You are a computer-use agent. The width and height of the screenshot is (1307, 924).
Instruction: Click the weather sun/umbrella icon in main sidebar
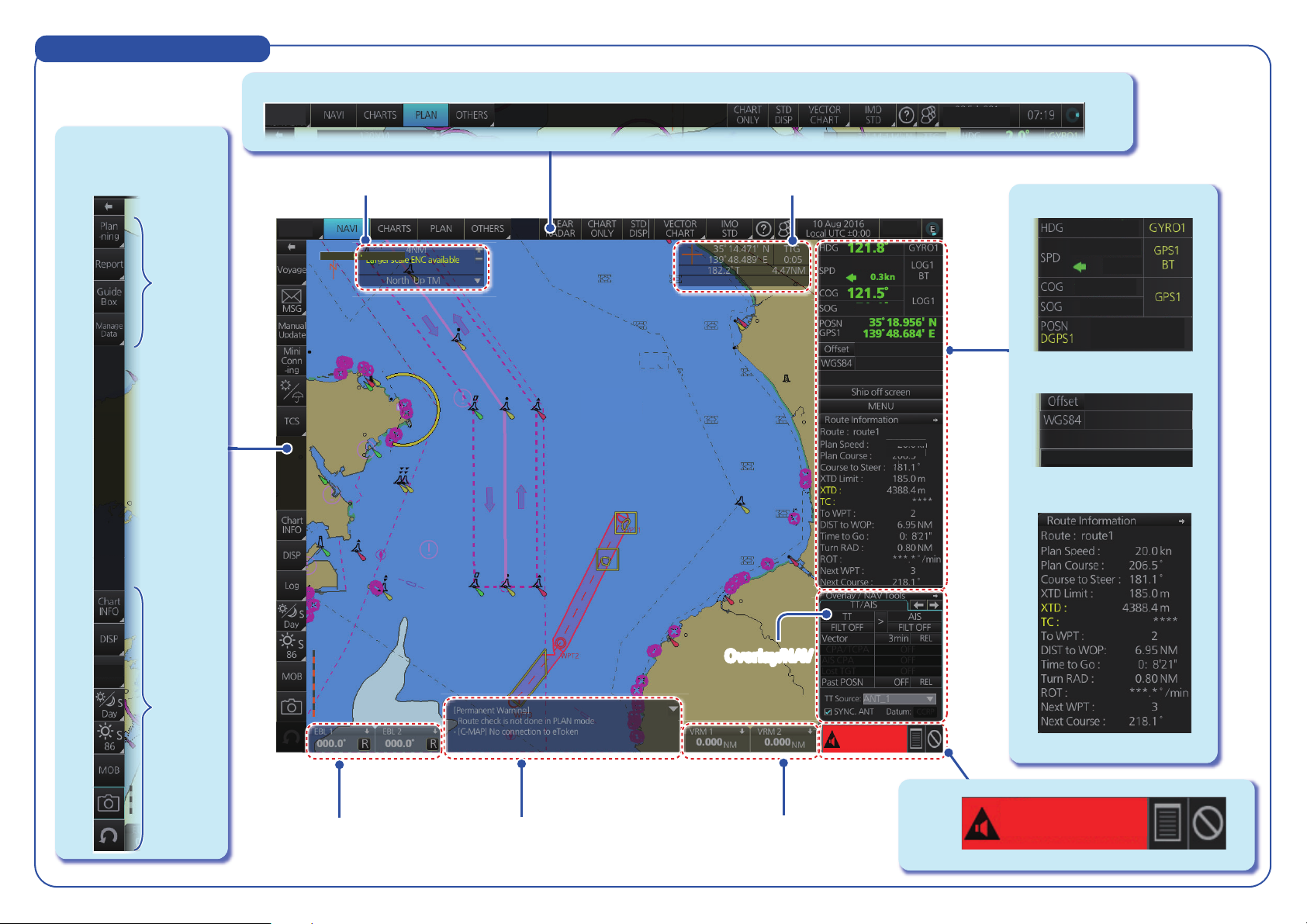292,392
